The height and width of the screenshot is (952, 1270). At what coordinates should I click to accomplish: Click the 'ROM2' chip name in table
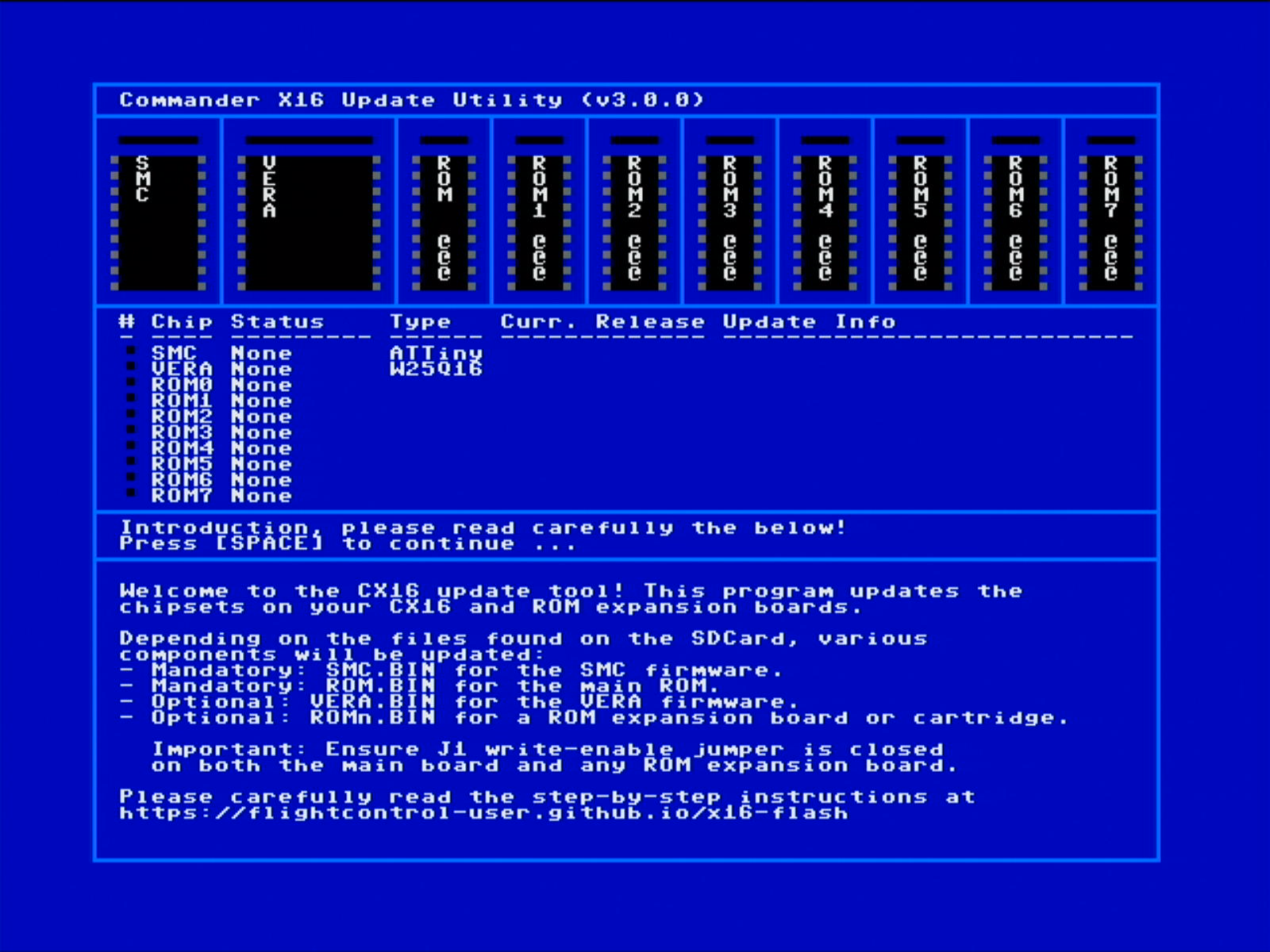pyautogui.click(x=182, y=416)
